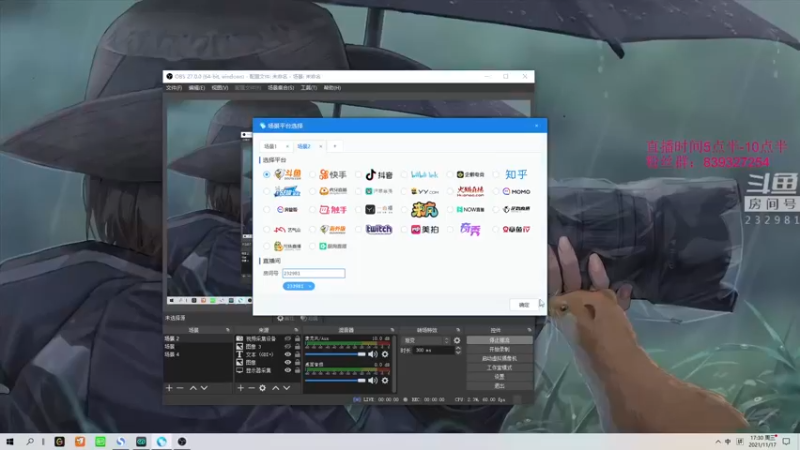
Task: Remove the selected scene with minus icon
Action: pyautogui.click(x=180, y=388)
